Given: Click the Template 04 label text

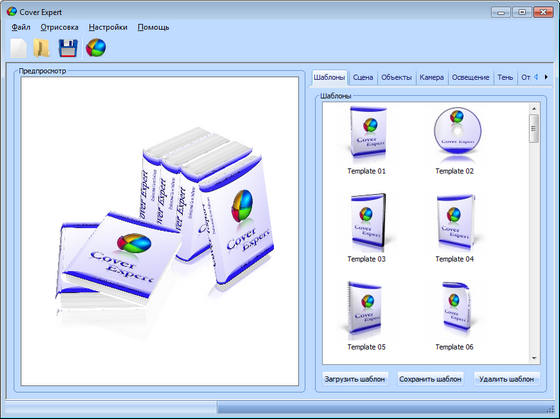Looking at the screenshot, I should point(454,259).
